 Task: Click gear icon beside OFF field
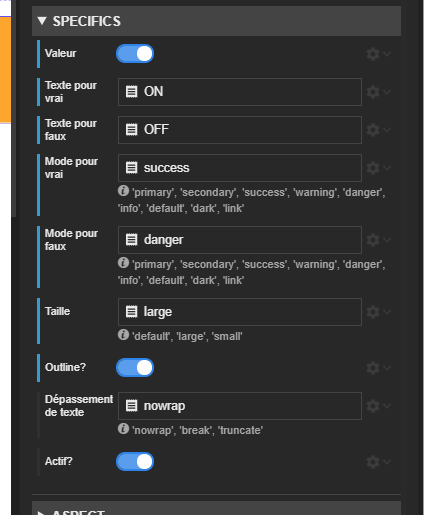373,130
